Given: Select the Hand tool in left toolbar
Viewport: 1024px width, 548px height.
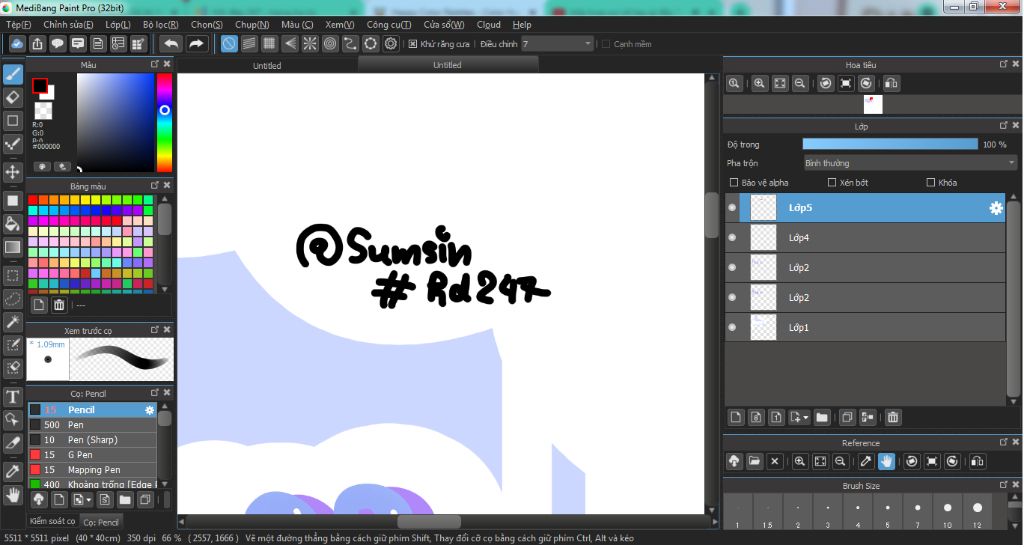Looking at the screenshot, I should 12,494.
